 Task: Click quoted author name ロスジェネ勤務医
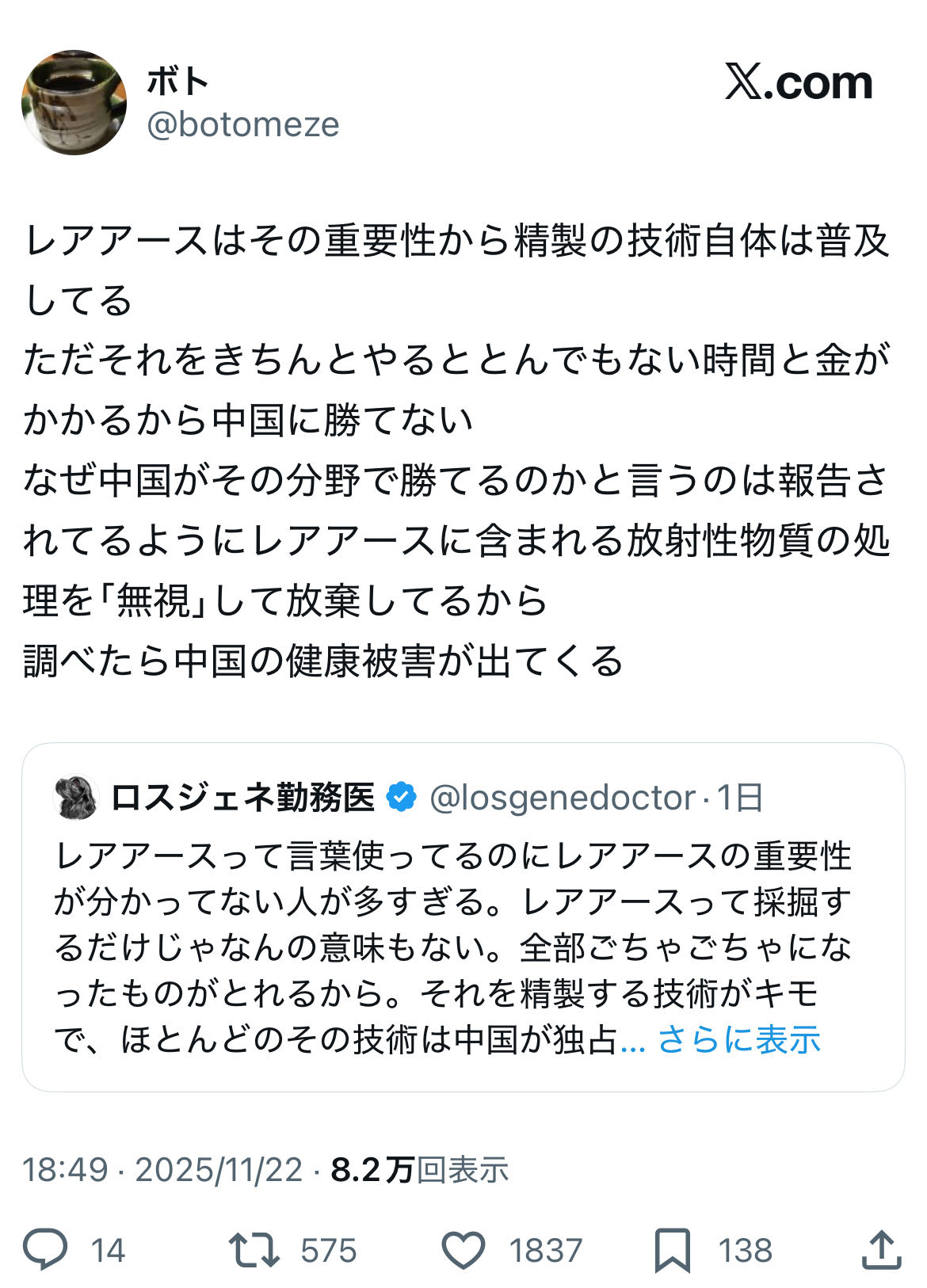tap(242, 797)
